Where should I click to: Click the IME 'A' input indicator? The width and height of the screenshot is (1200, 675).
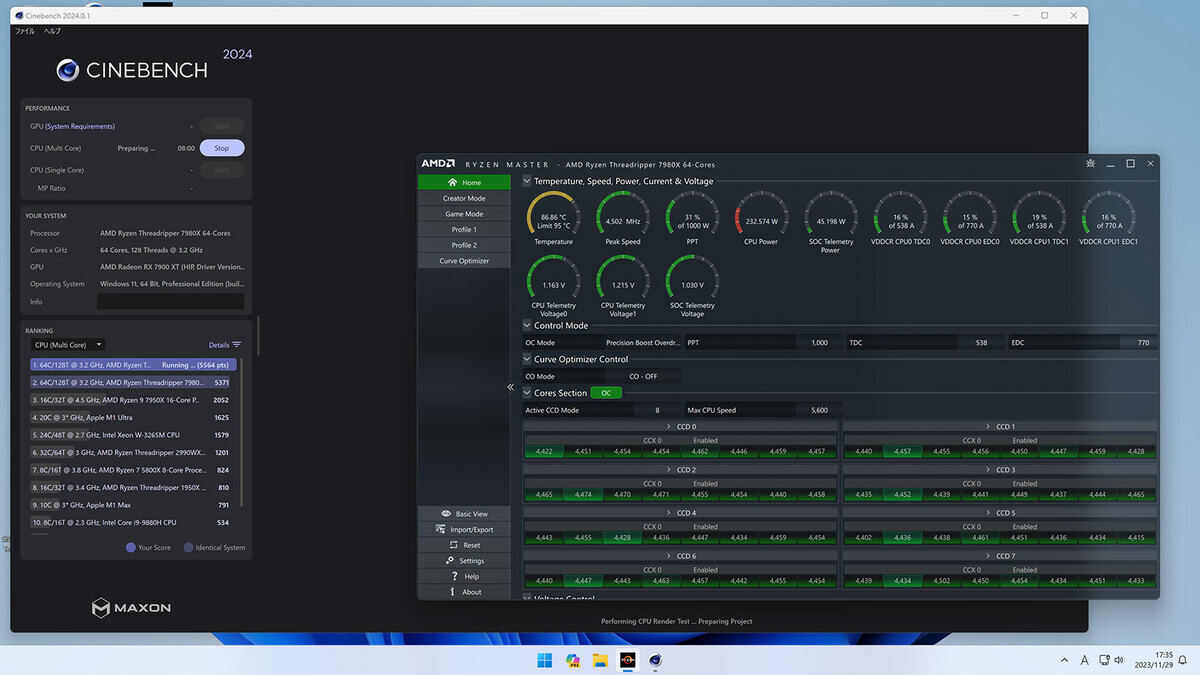(x=1086, y=660)
